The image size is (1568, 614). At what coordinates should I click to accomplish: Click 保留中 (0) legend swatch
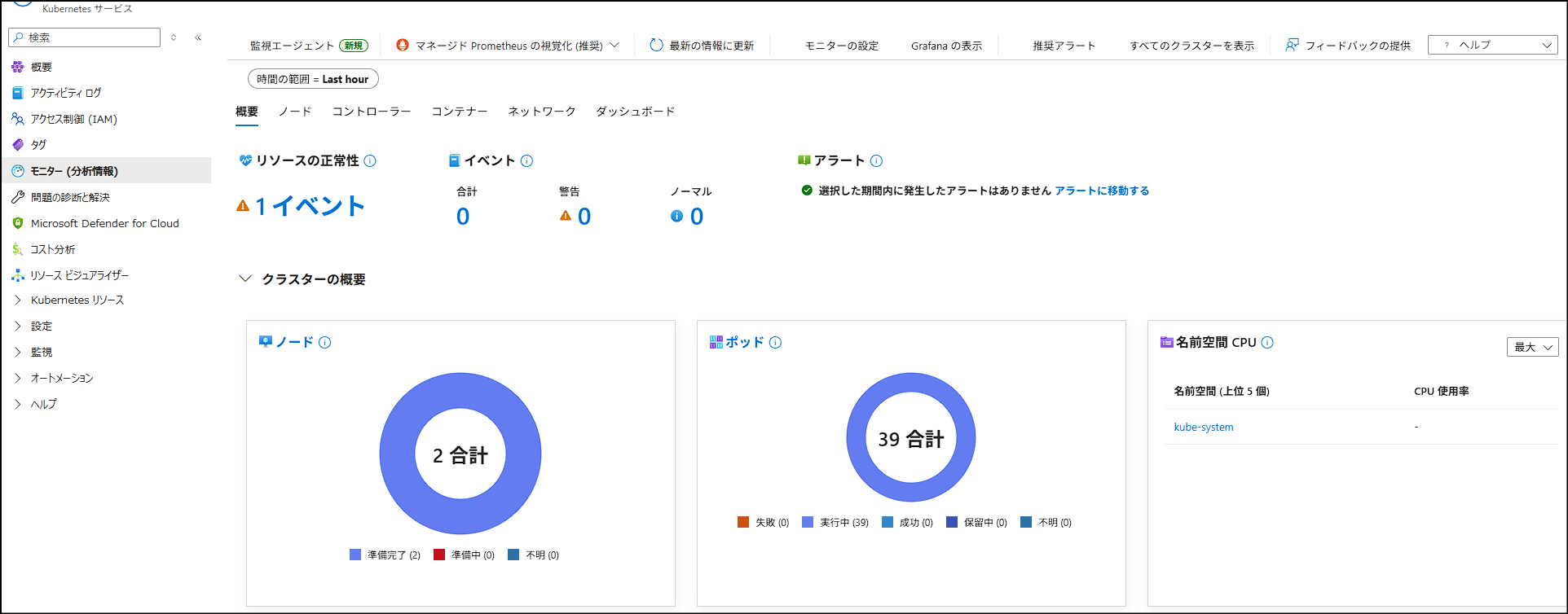click(952, 522)
